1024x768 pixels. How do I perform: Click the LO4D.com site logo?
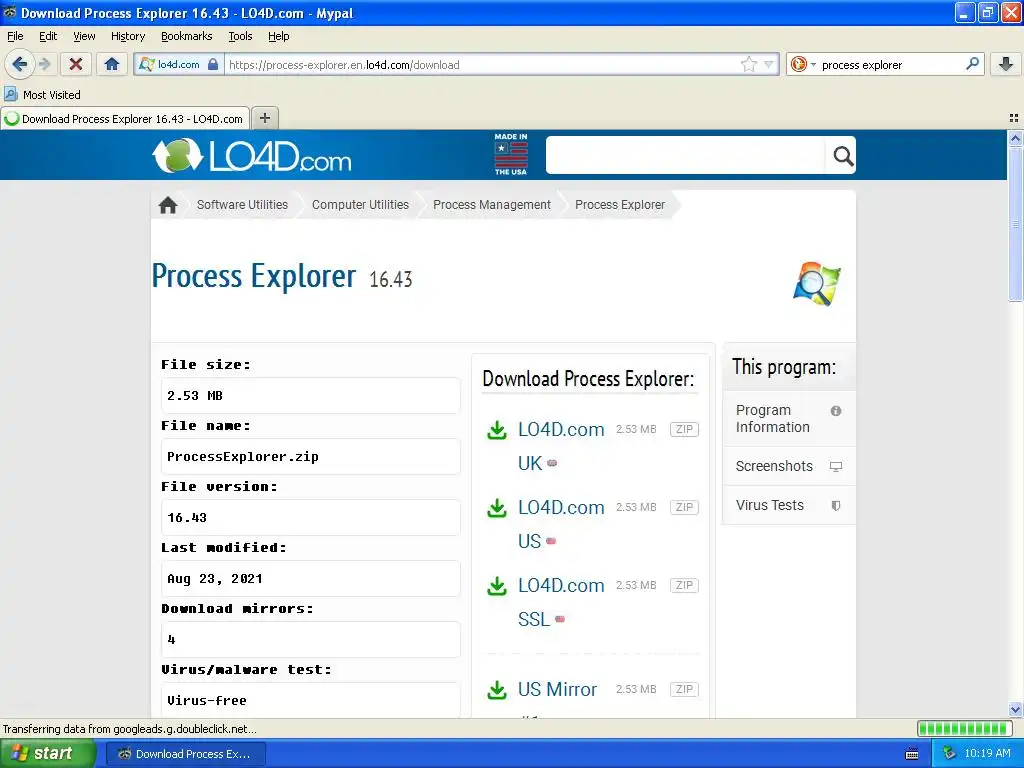click(252, 155)
